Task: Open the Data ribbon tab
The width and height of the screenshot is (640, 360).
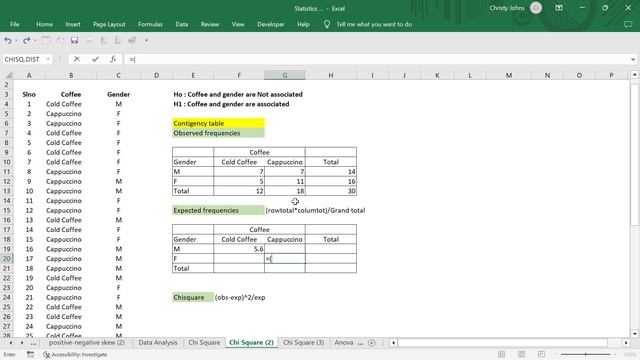Action: coord(182,24)
